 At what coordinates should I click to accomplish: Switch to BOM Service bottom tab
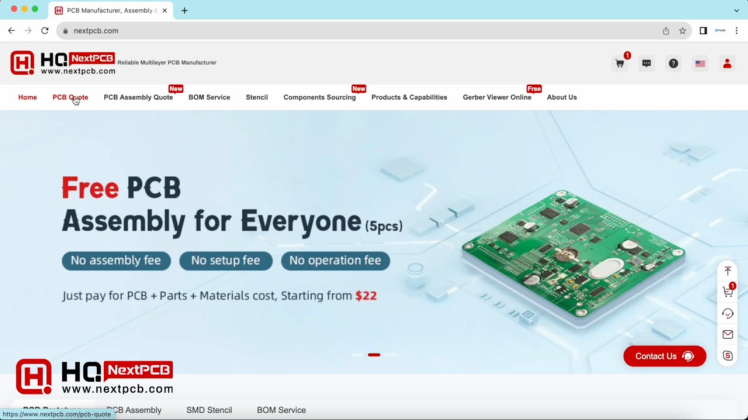(281, 410)
